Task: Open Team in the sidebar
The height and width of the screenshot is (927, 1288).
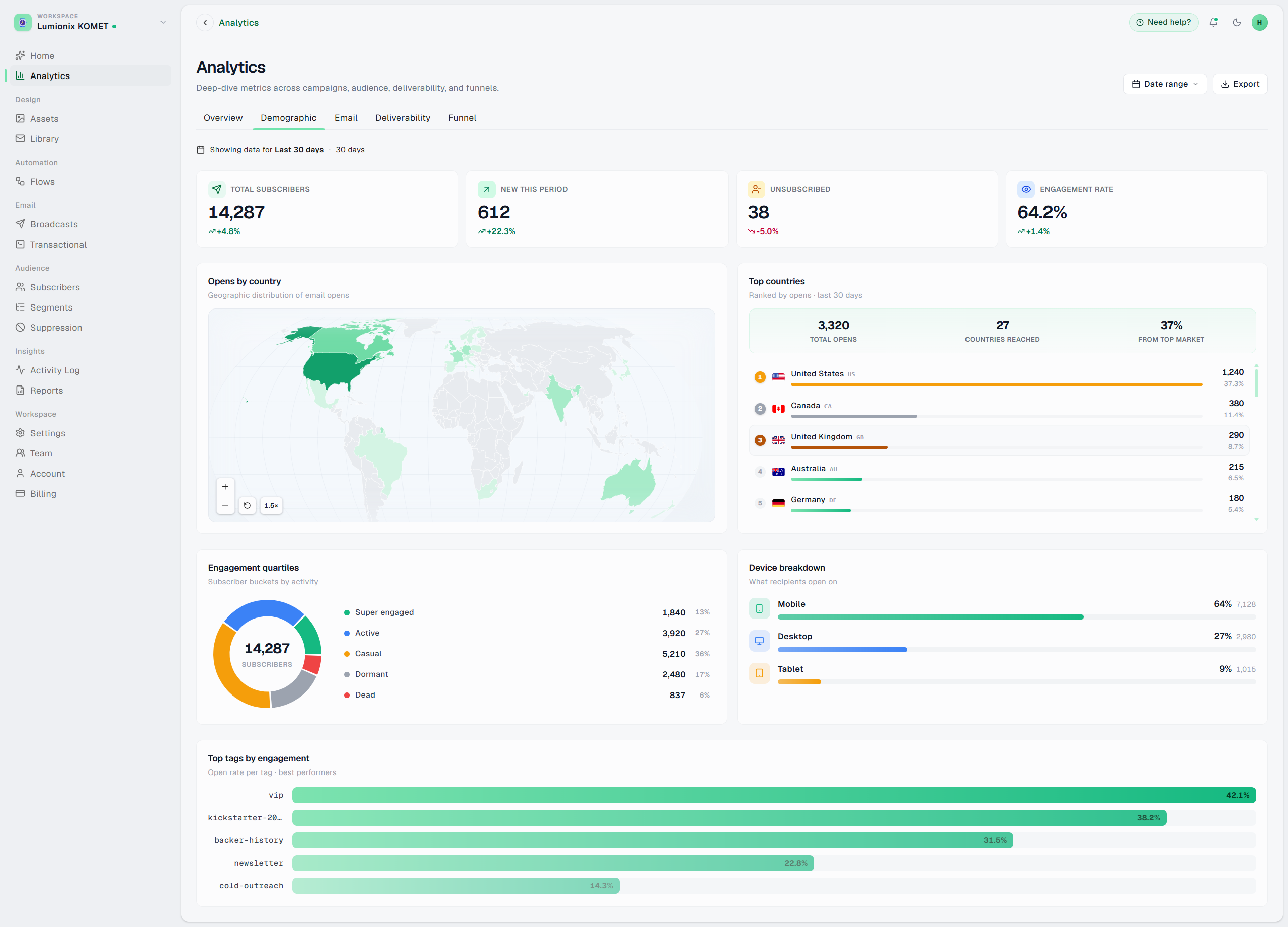Action: coord(91,453)
